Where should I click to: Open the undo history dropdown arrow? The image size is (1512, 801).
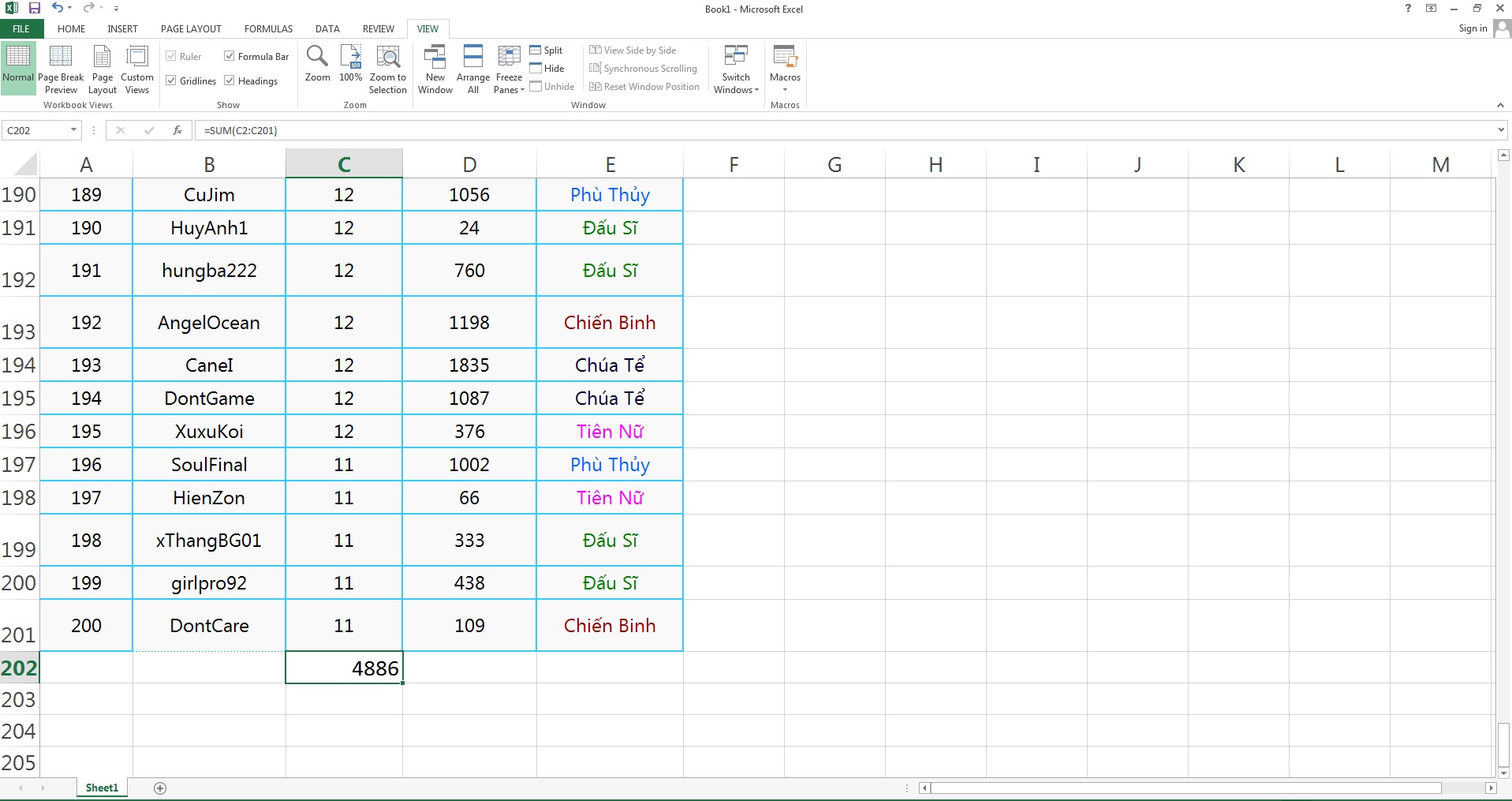coord(69,8)
